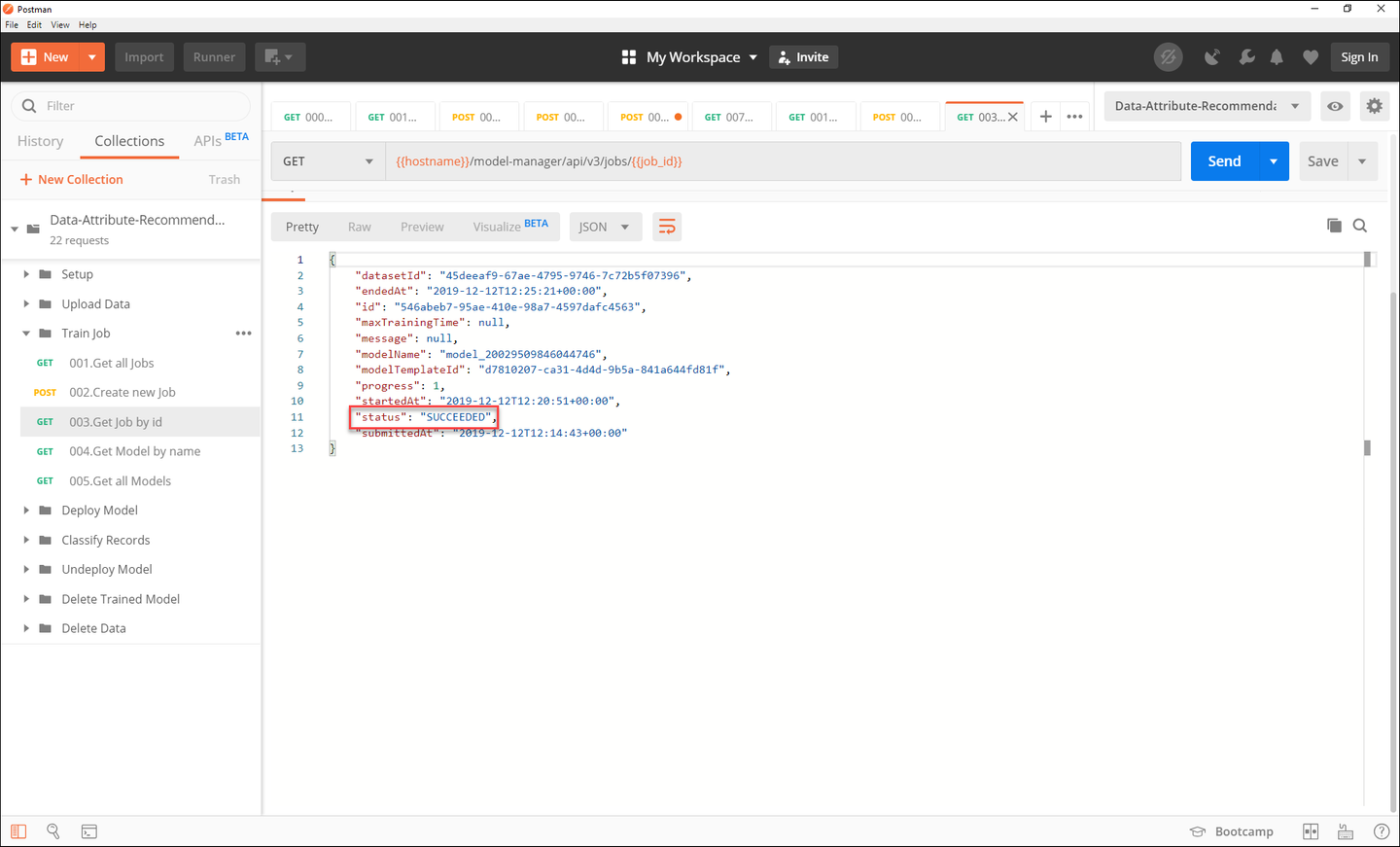Click Sign In
Image resolution: width=1400 pixels, height=847 pixels.
click(x=1359, y=57)
